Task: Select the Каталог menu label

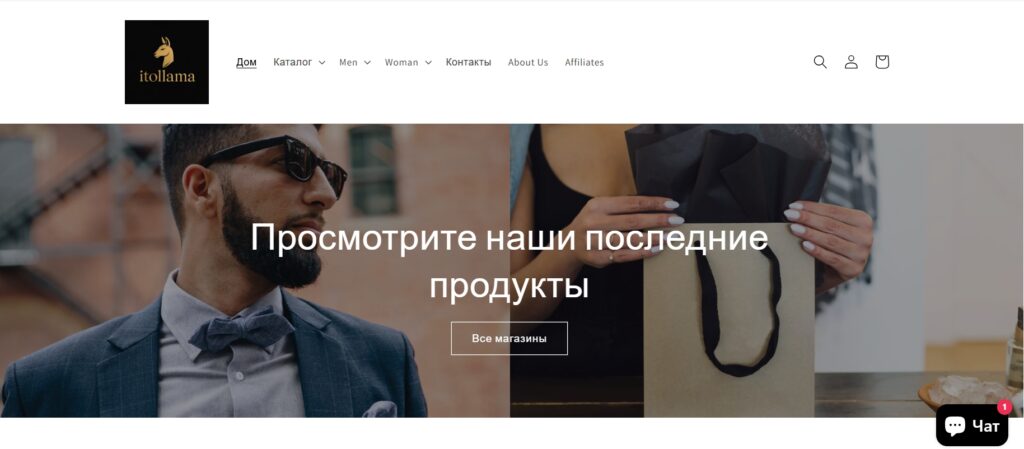Action: coord(293,62)
